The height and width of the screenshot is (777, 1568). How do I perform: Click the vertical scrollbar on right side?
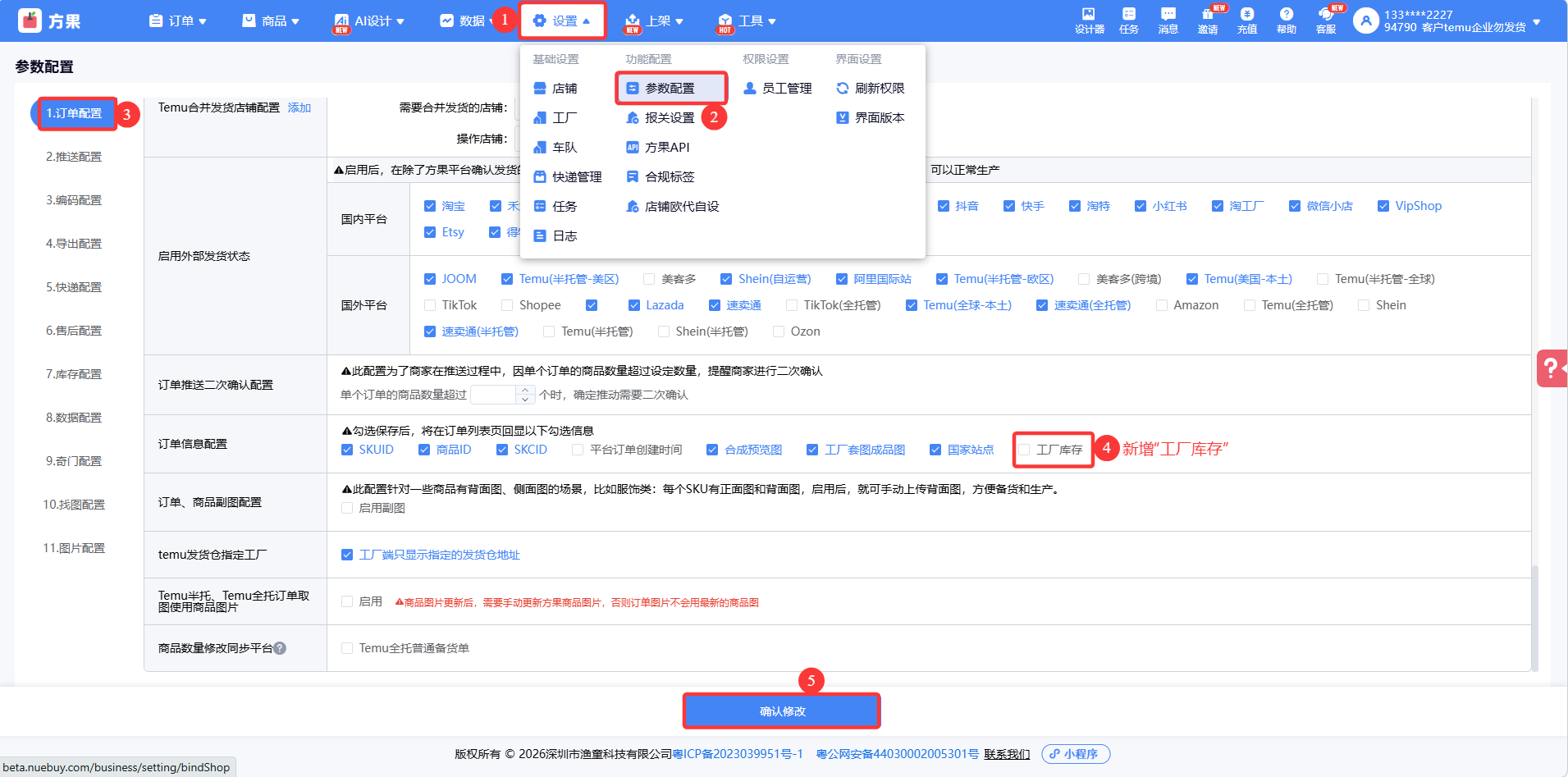(x=1534, y=615)
